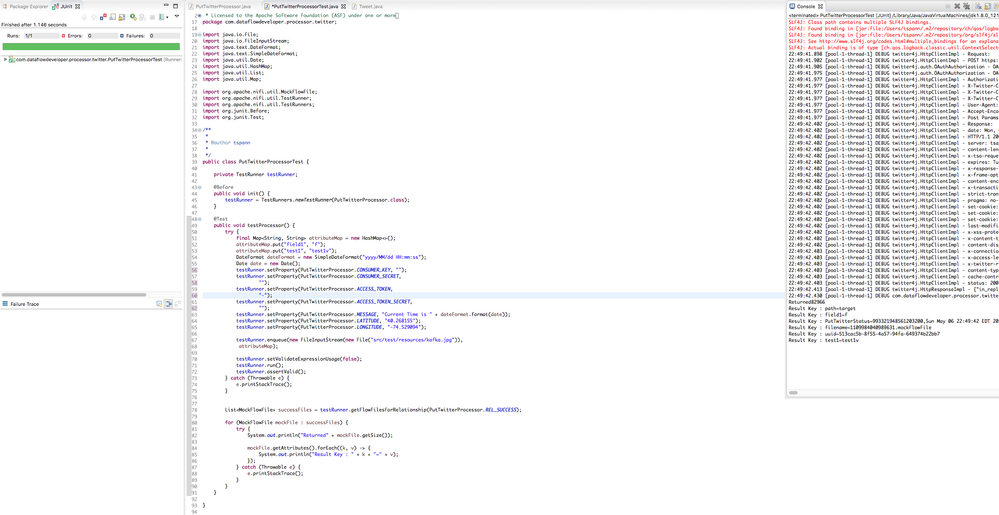Close the PutTwitterProcessorTest.java tab

(x=344, y=6)
